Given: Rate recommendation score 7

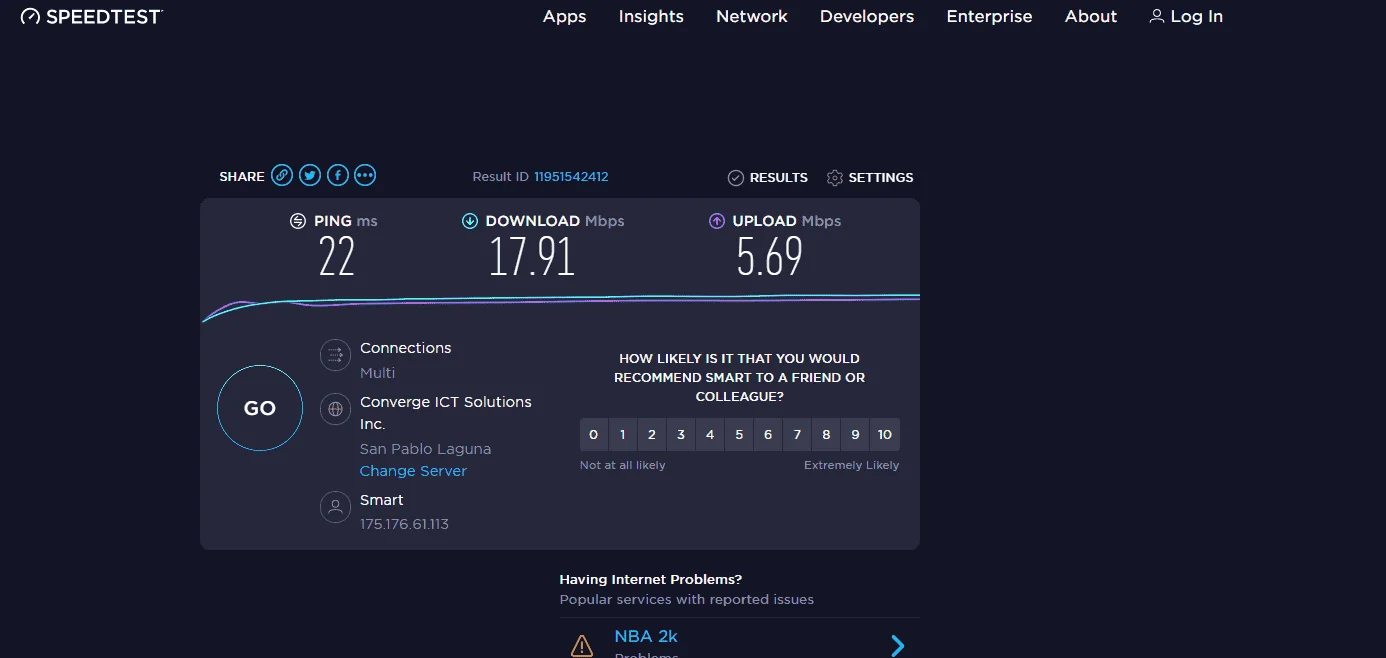Looking at the screenshot, I should coord(797,435).
